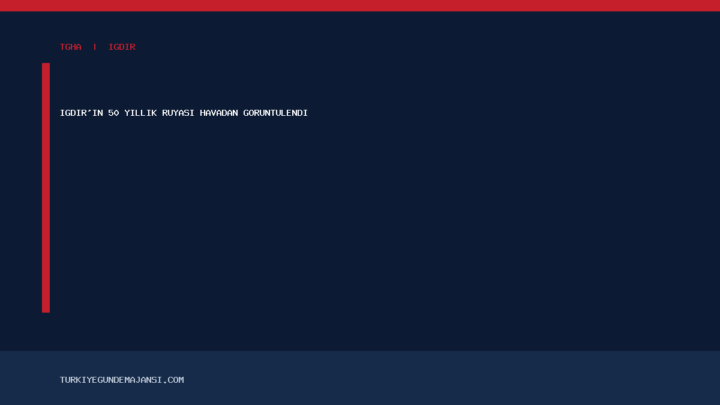
Task: Click the TGHA agency label
Action: (71, 47)
